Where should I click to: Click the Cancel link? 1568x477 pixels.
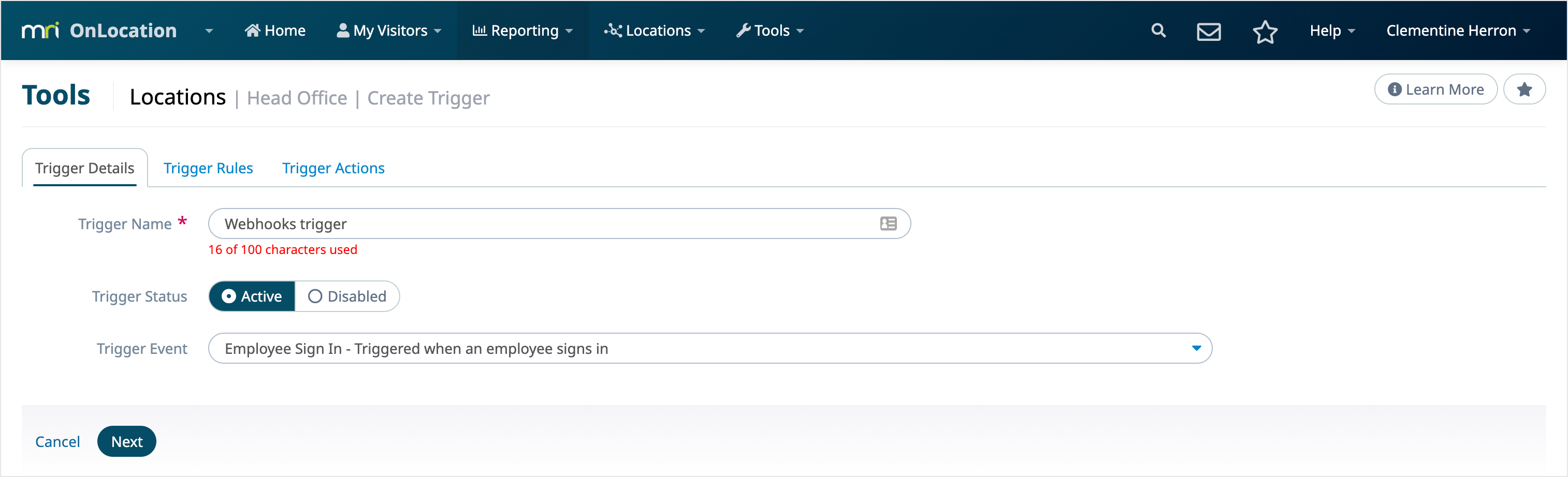tap(57, 442)
